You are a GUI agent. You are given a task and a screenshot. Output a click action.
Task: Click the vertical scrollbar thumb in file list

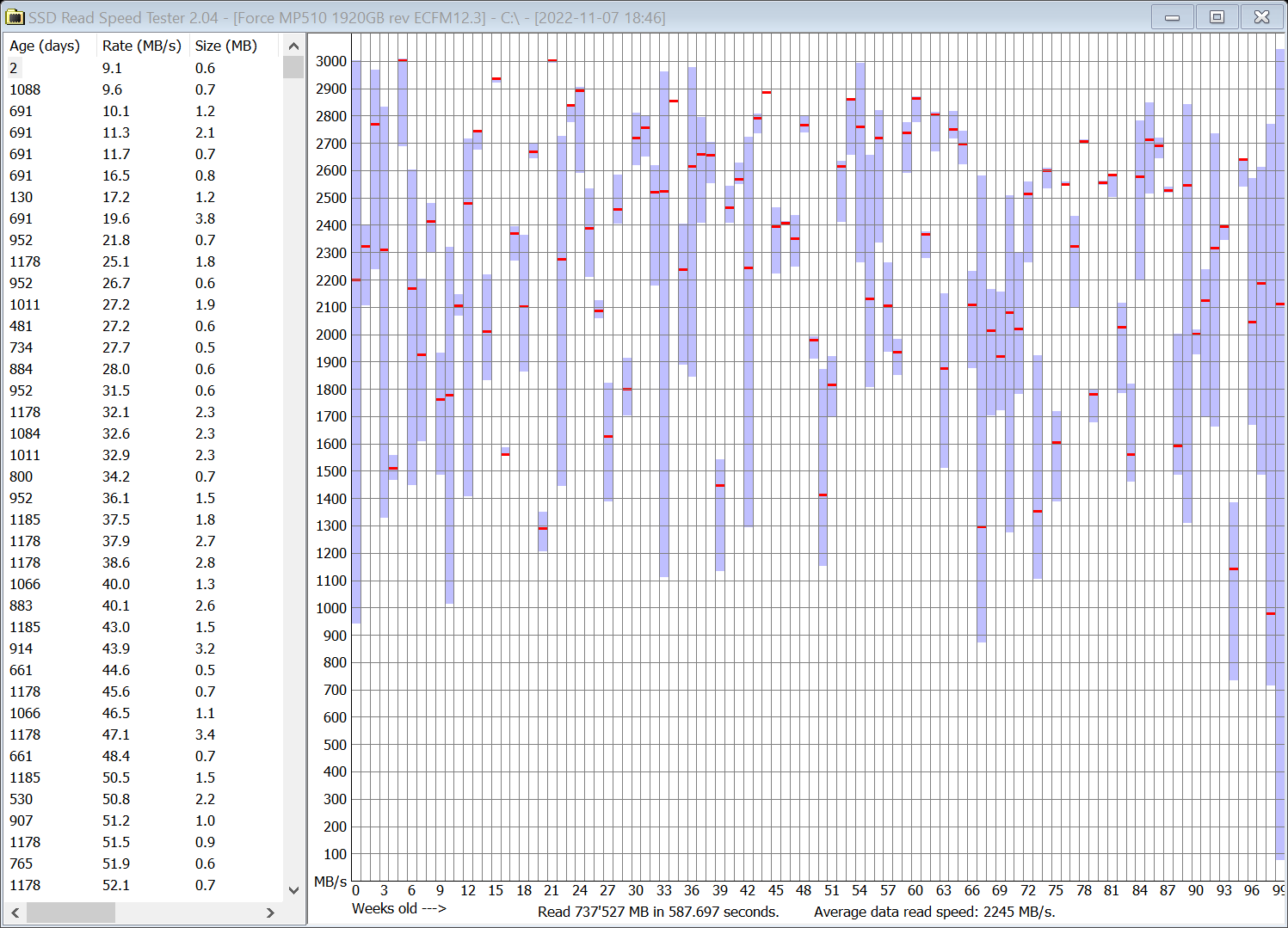pyautogui.click(x=293, y=67)
